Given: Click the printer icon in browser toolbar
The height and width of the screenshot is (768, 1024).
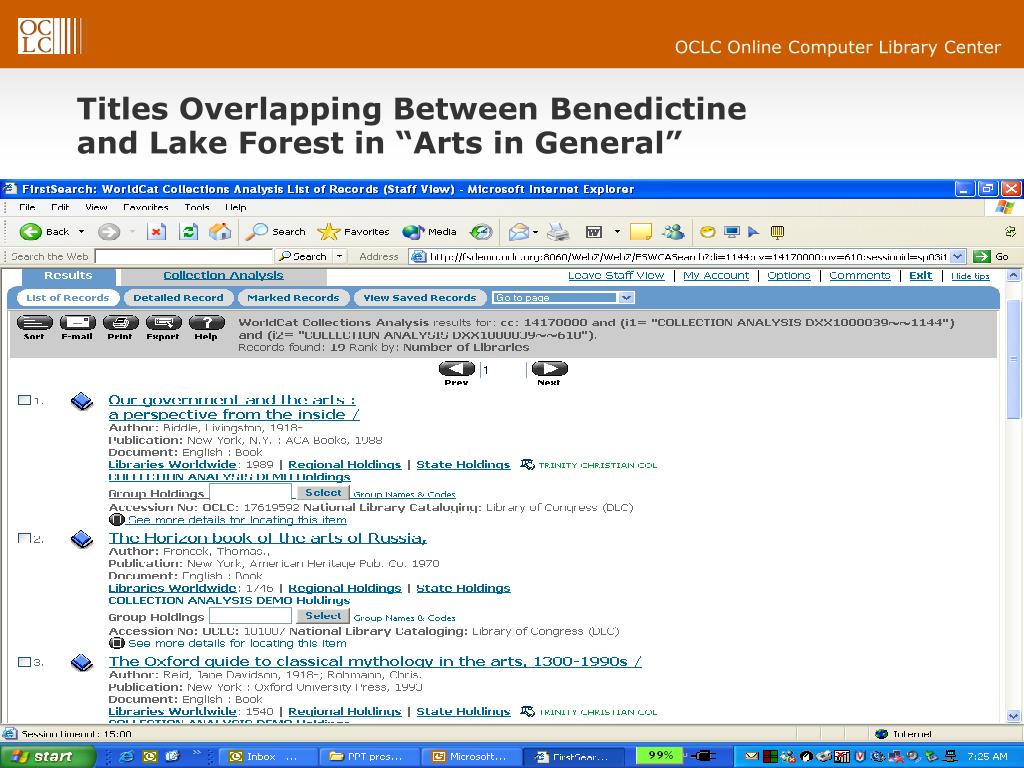Looking at the screenshot, I should click(558, 231).
